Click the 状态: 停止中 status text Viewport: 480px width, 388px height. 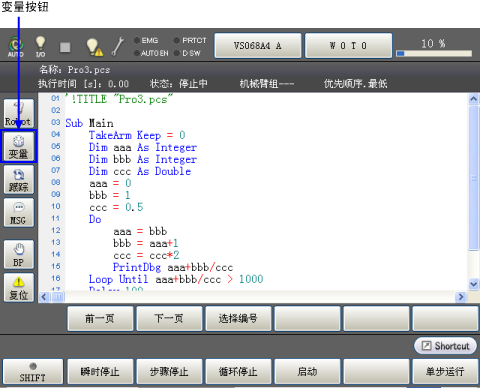click(179, 83)
